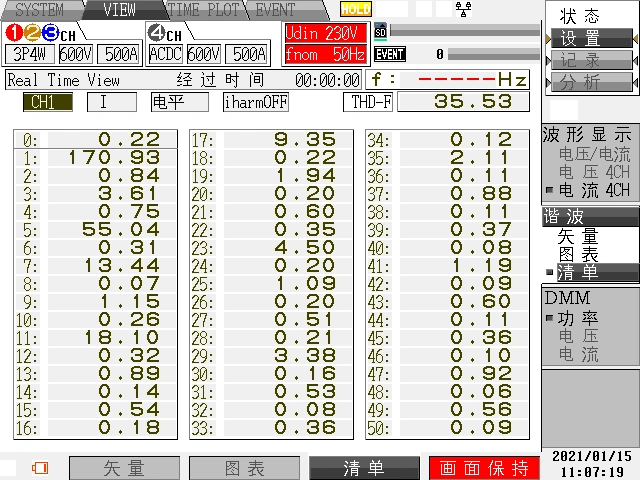640x480 pixels.
Task: Click harmonic order 1 value 170.93
Action: click(113, 158)
